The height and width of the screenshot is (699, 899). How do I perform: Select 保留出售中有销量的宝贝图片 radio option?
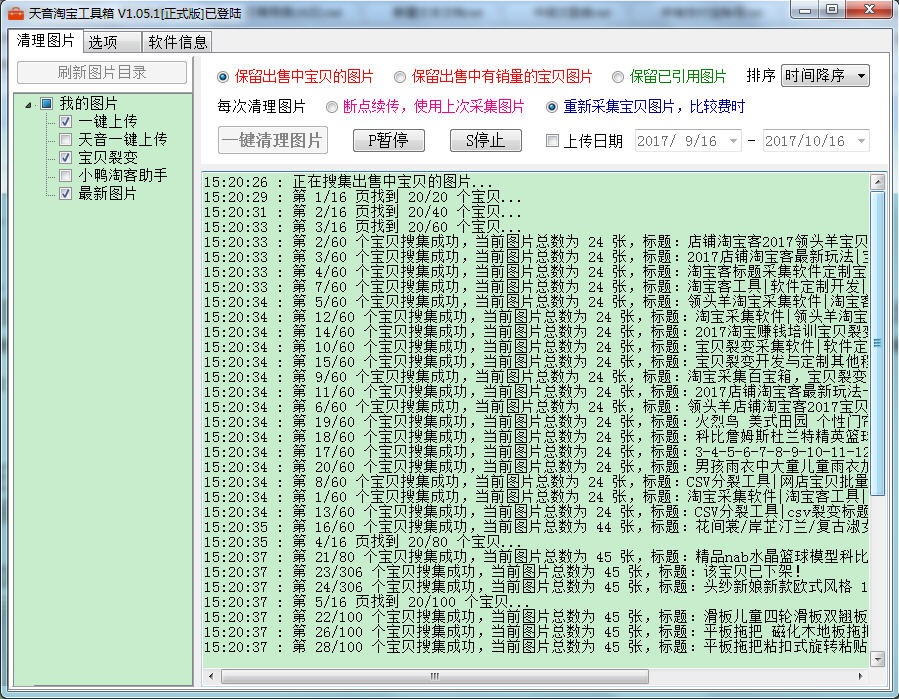pyautogui.click(x=400, y=76)
